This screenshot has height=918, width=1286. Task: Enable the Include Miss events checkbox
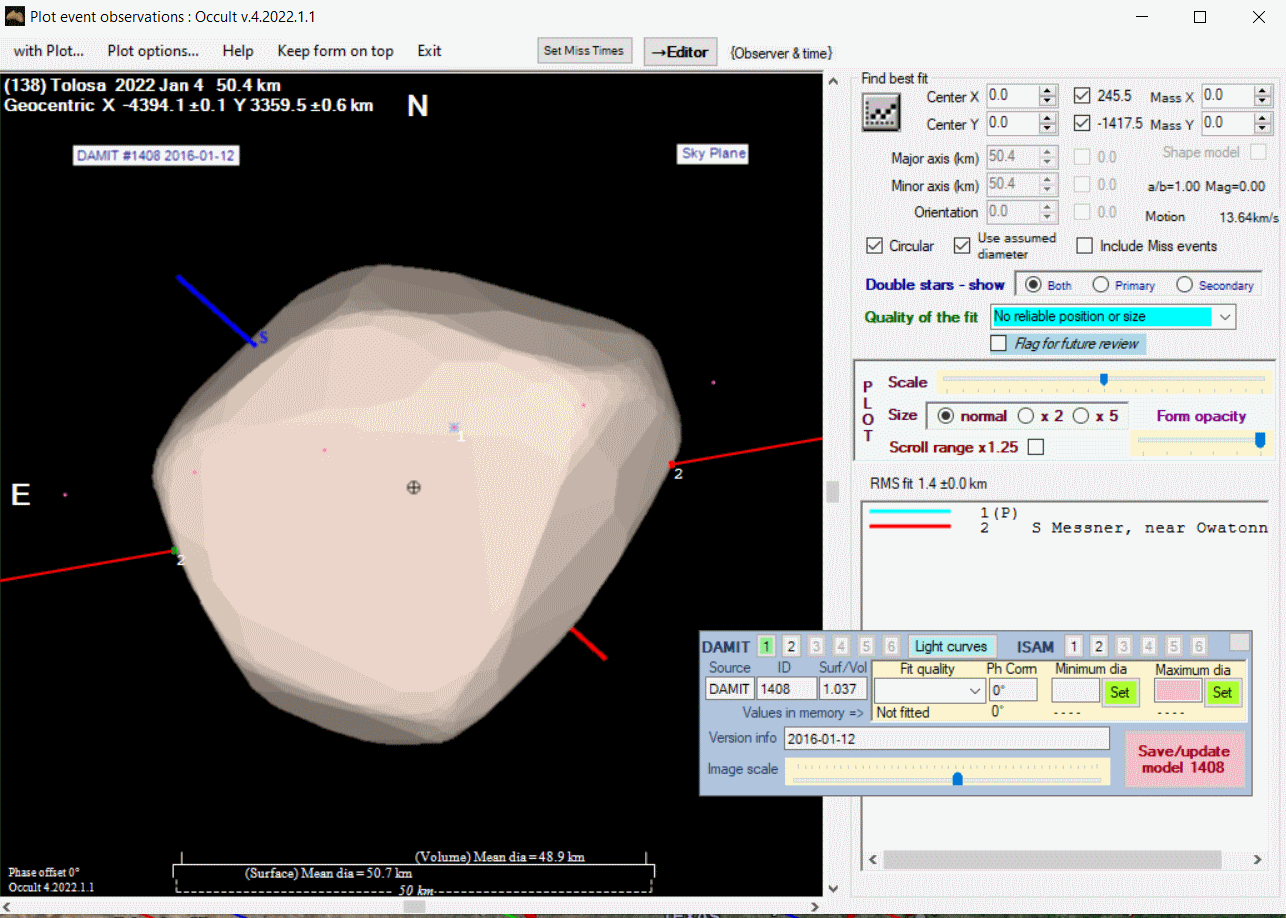coord(1084,246)
